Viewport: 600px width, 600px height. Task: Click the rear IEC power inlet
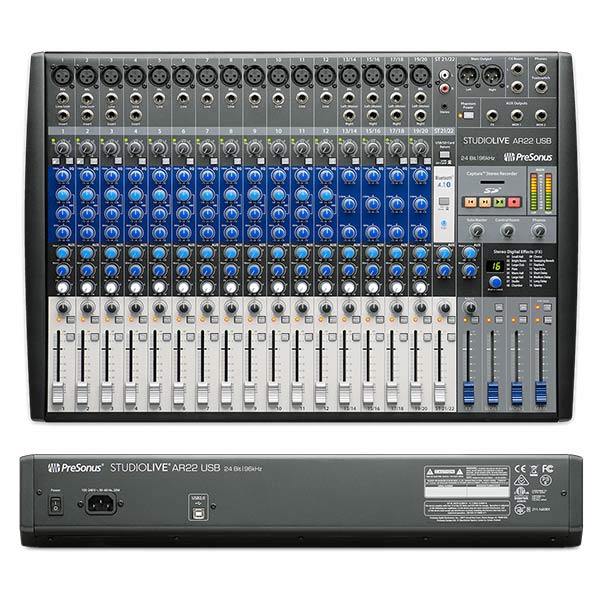[101, 504]
